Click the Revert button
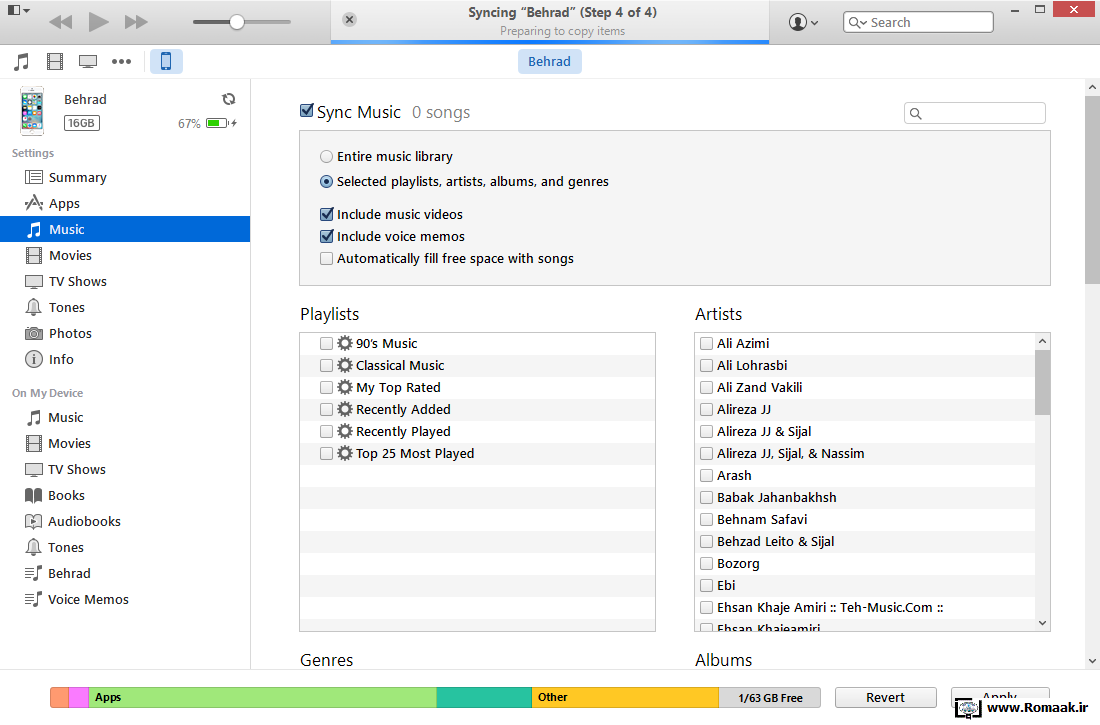 [885, 698]
